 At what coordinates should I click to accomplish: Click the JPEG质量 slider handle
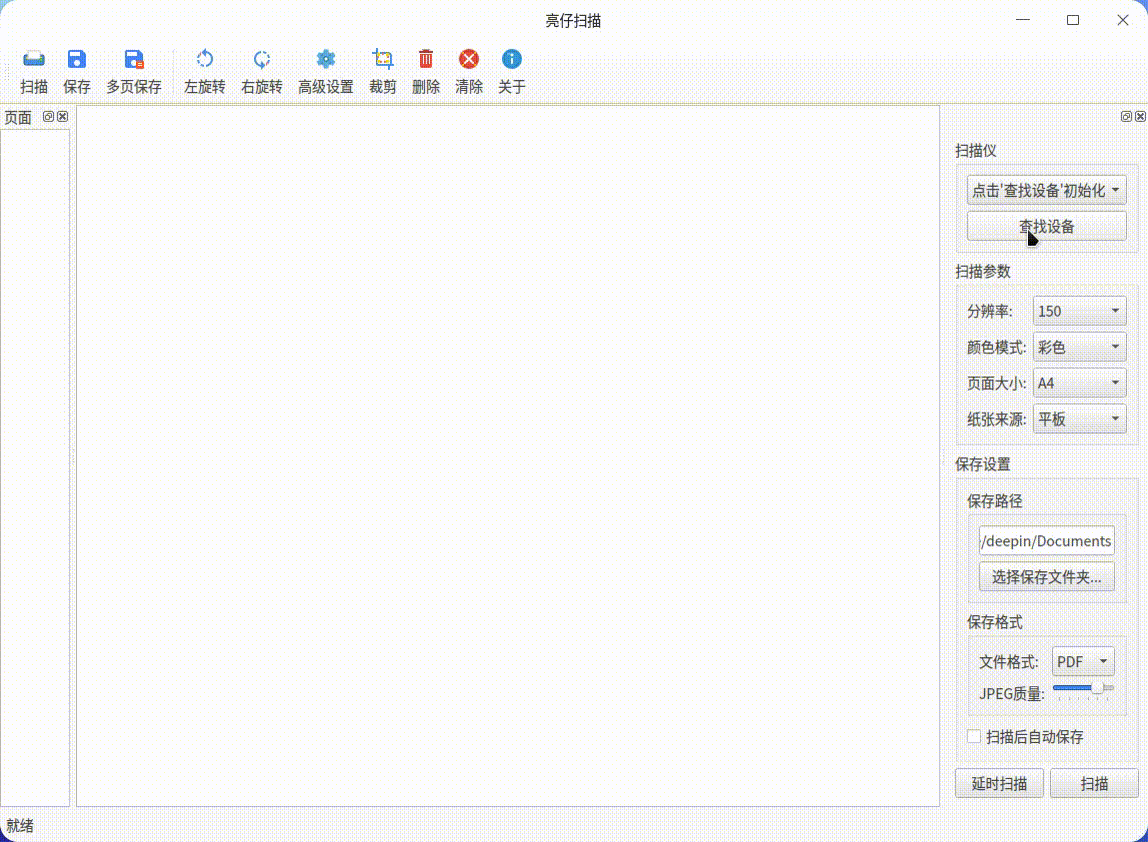pyautogui.click(x=1097, y=688)
